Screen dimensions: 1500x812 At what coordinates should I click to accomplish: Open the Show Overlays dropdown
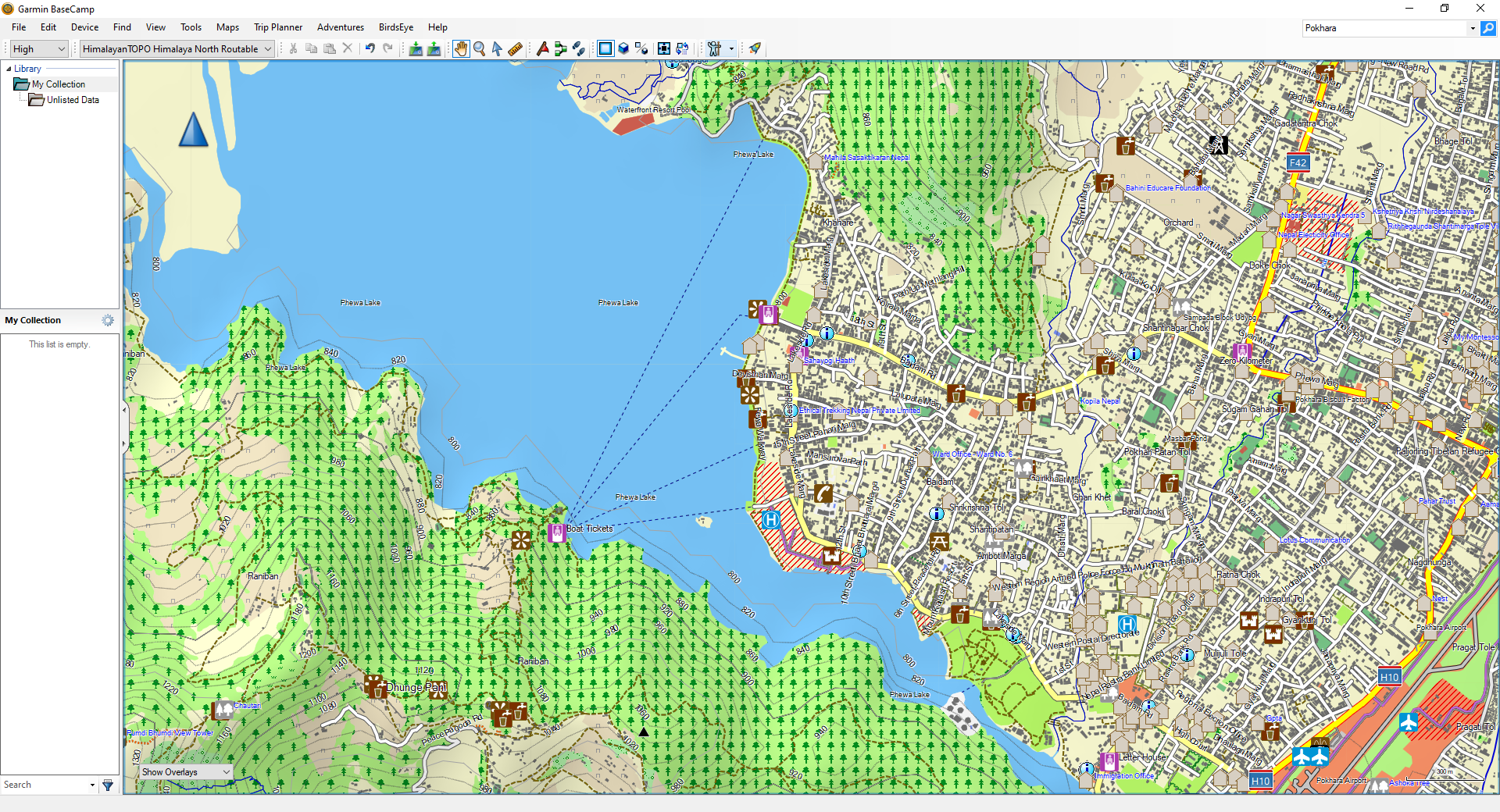pyautogui.click(x=186, y=771)
